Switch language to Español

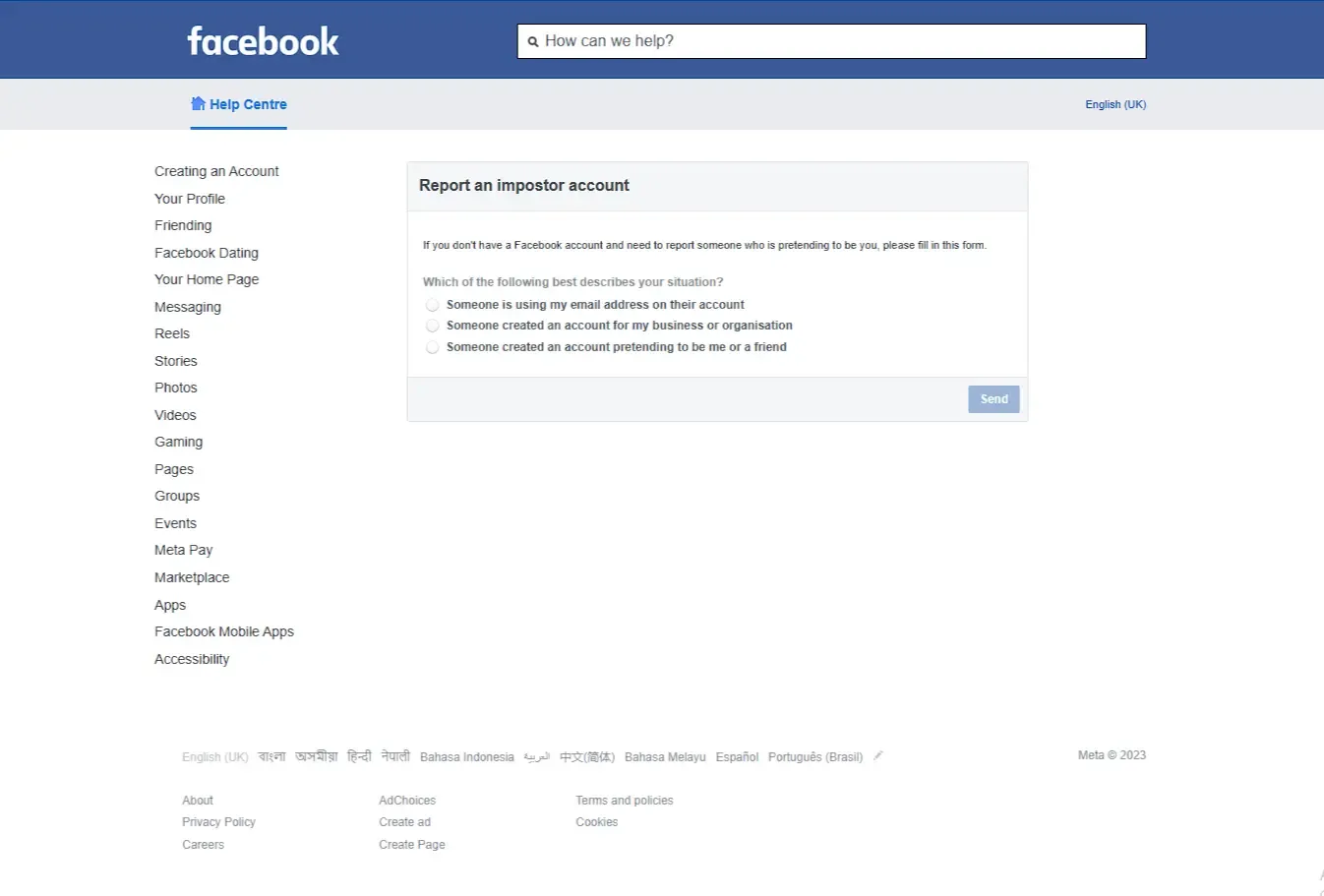click(x=737, y=757)
